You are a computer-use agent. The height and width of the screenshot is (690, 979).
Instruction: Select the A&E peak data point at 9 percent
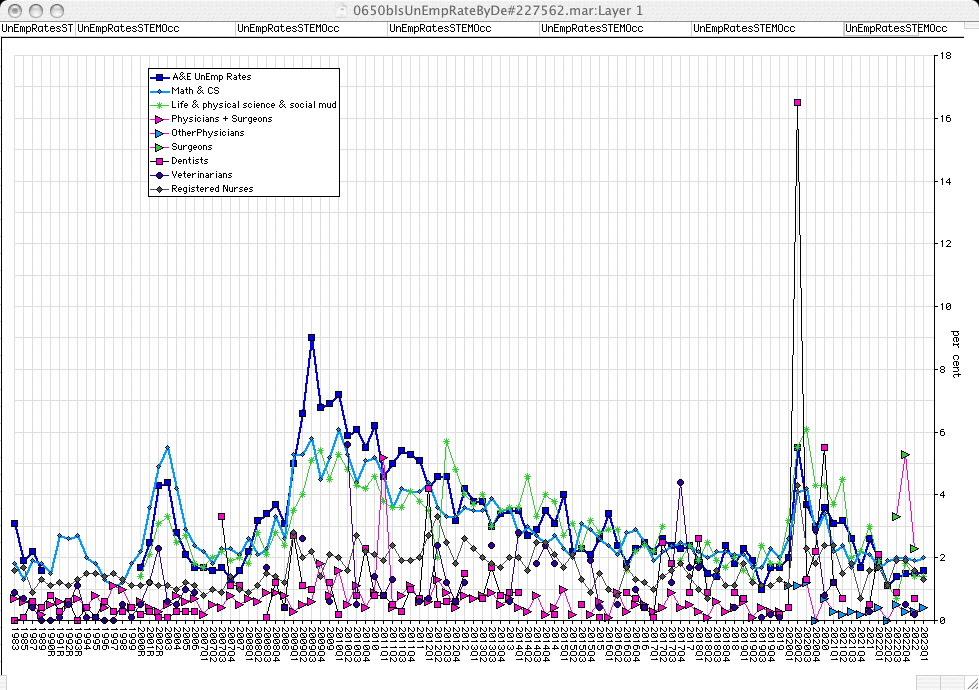(x=312, y=338)
